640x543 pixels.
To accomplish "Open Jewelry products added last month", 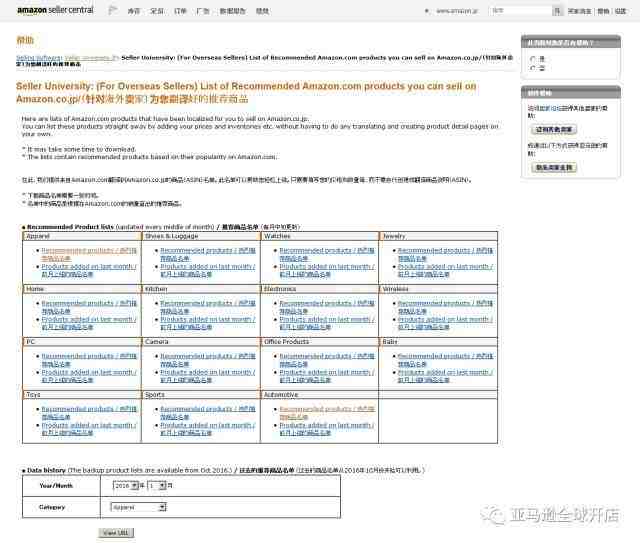I will [446, 270].
